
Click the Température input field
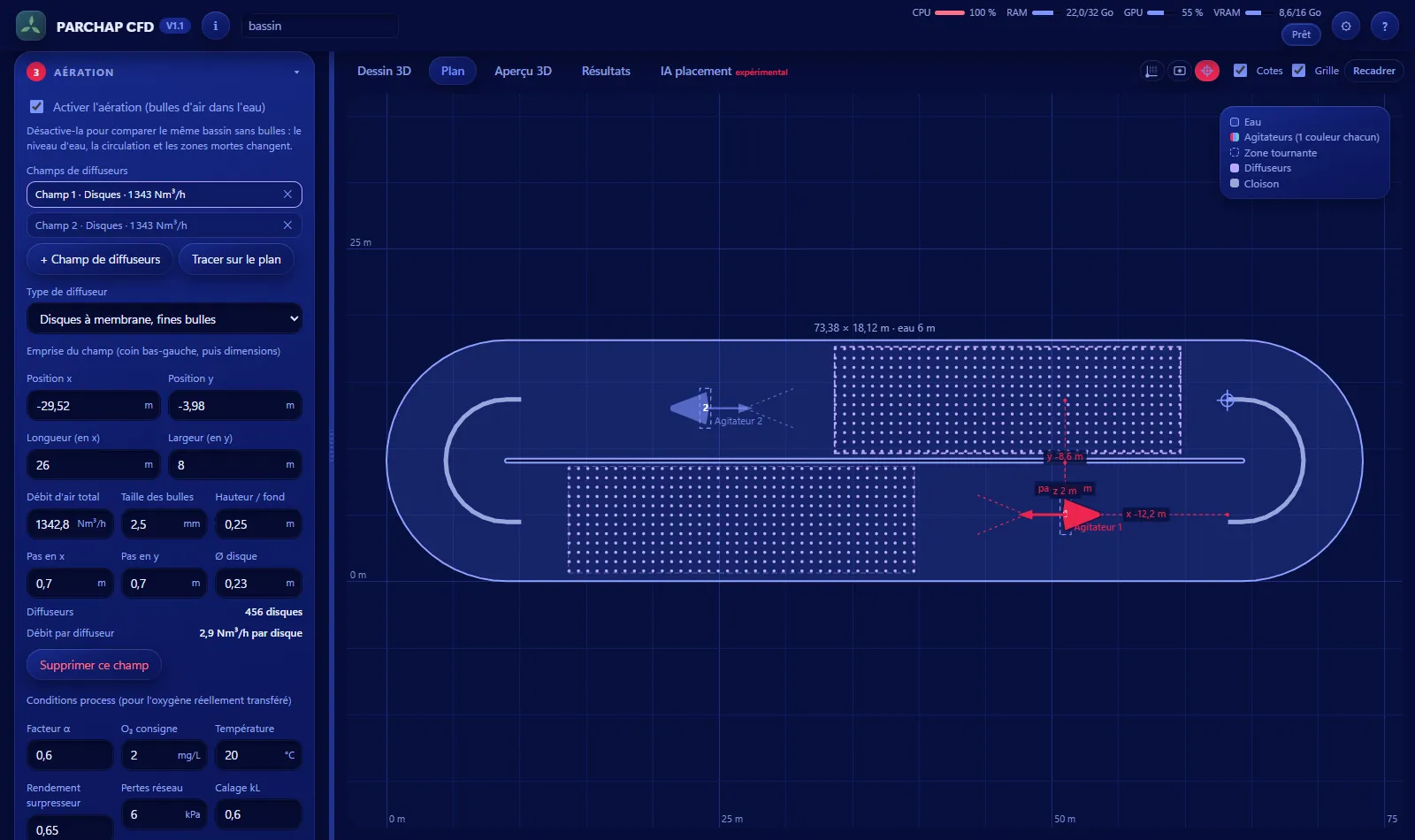tap(258, 755)
